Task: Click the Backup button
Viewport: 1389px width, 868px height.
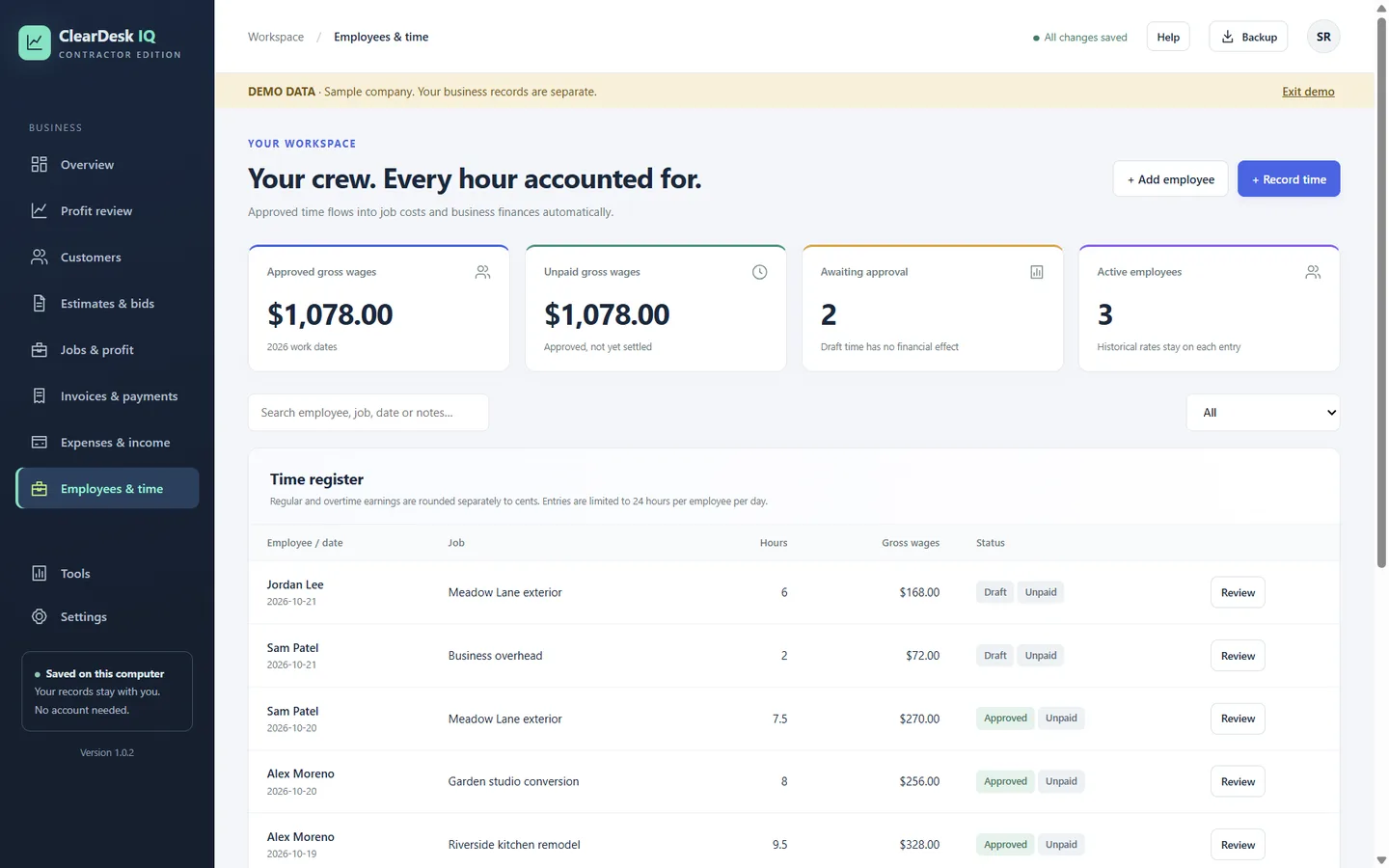Action: [x=1248, y=37]
